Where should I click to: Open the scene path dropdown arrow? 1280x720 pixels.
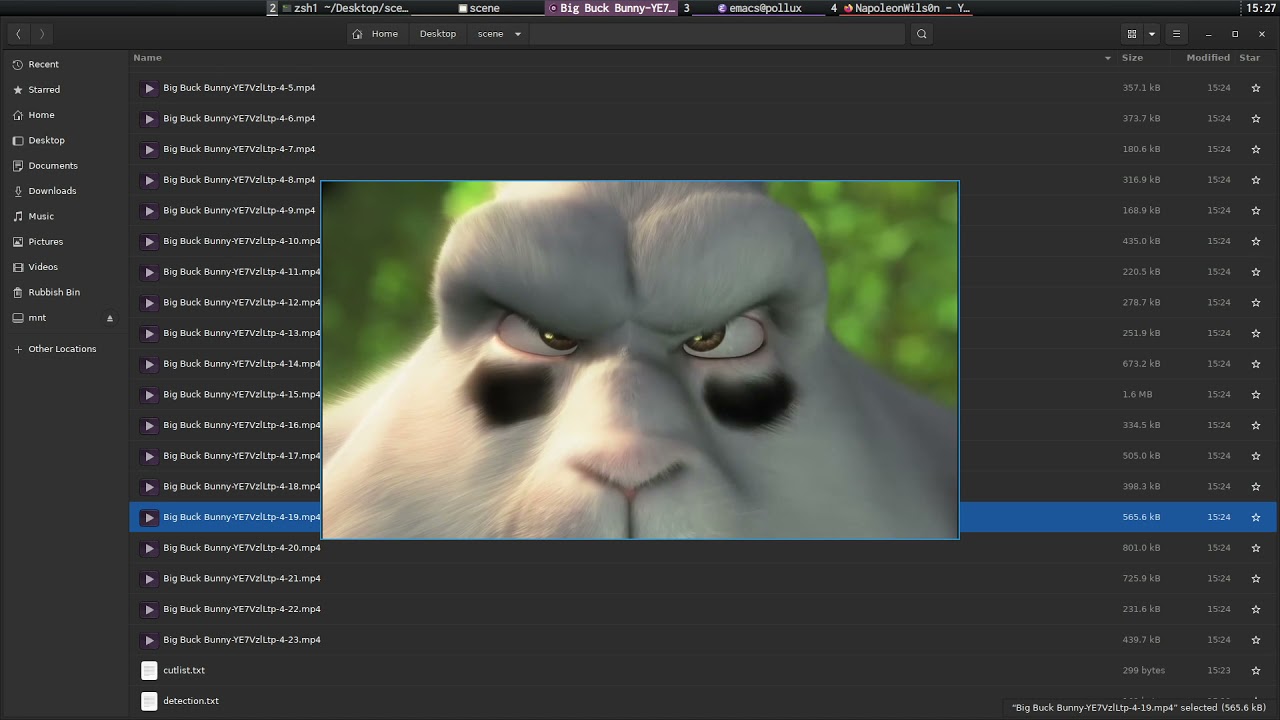point(517,34)
